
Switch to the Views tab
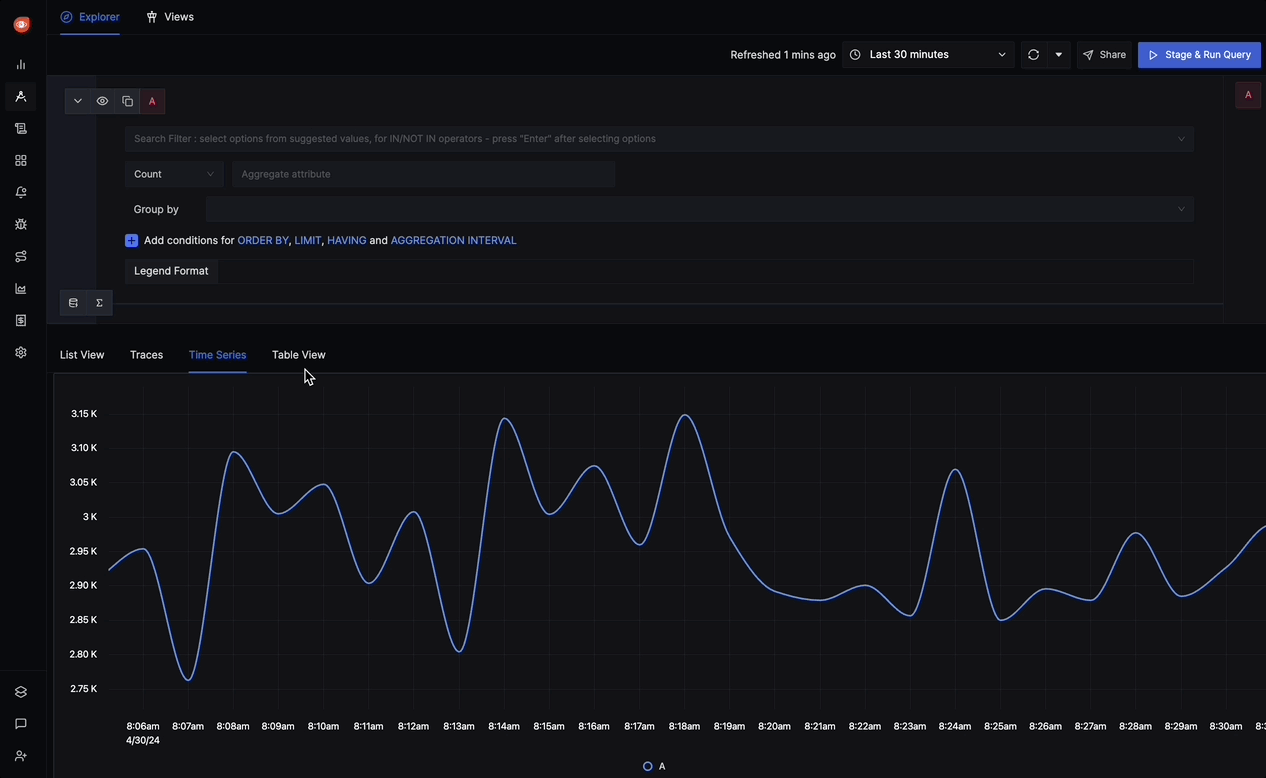(170, 17)
